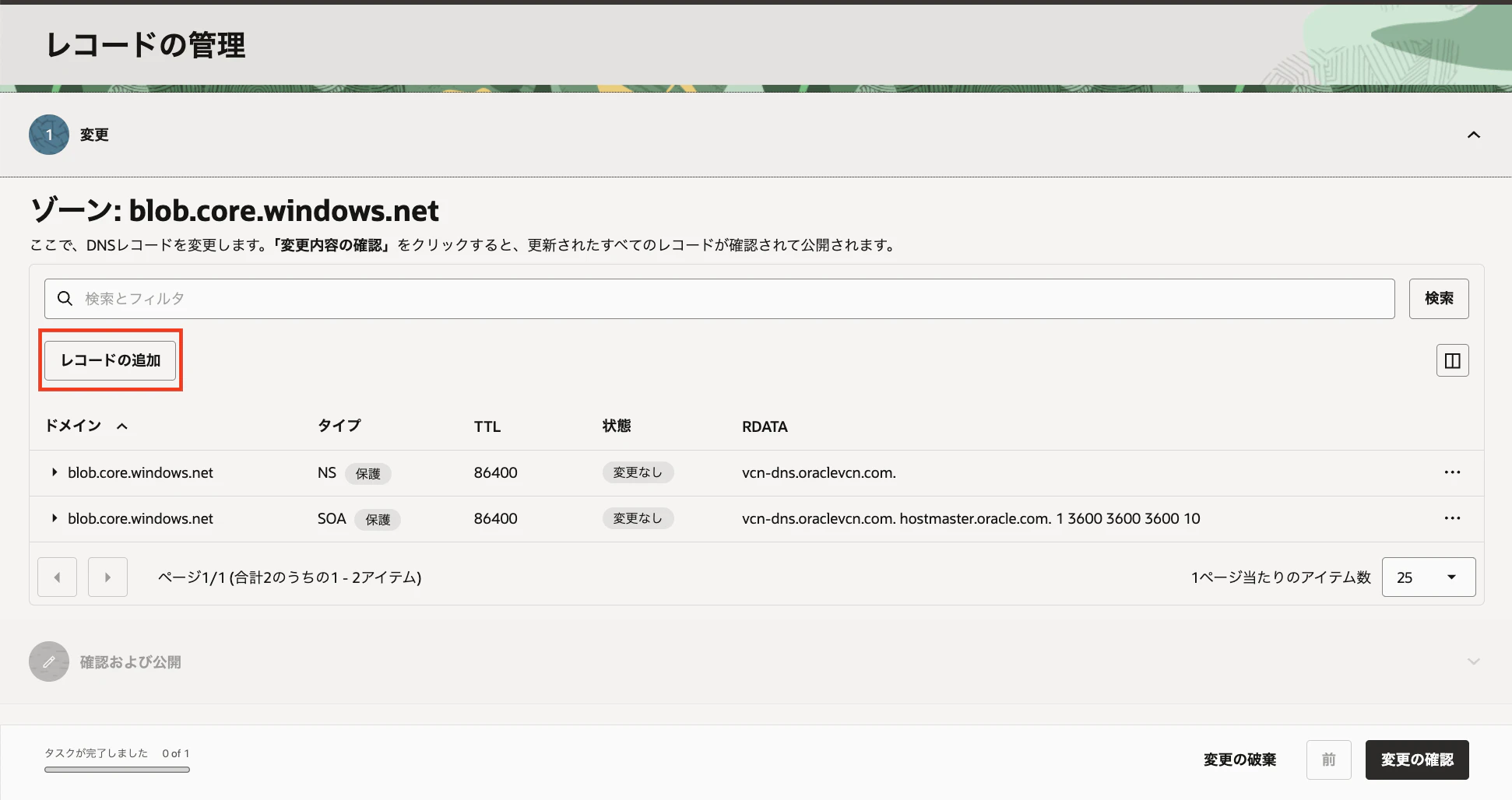Click the ゾーン: blob.core.windows.net heading
The height and width of the screenshot is (800, 1512).
pyautogui.click(x=234, y=210)
